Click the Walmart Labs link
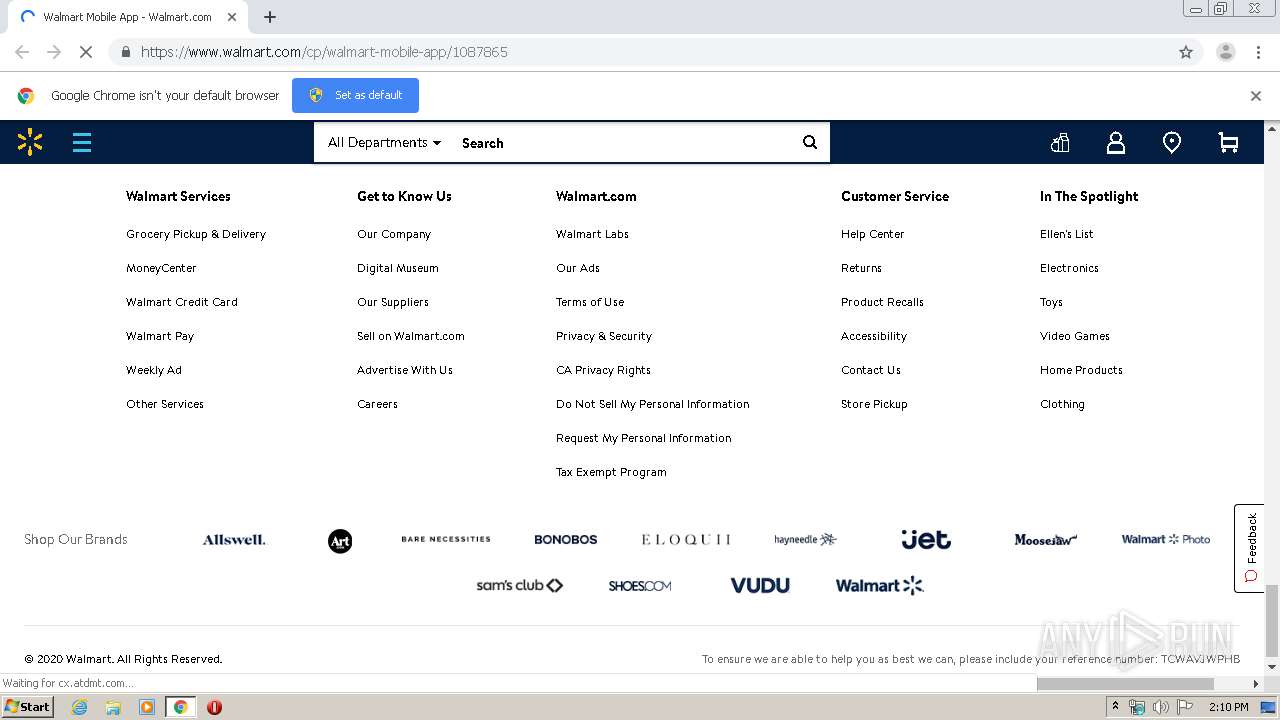1280x720 pixels. [x=592, y=234]
